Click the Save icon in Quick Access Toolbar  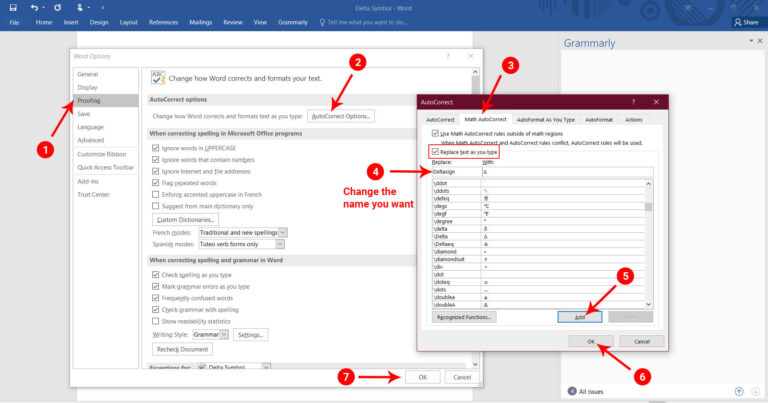click(13, 8)
